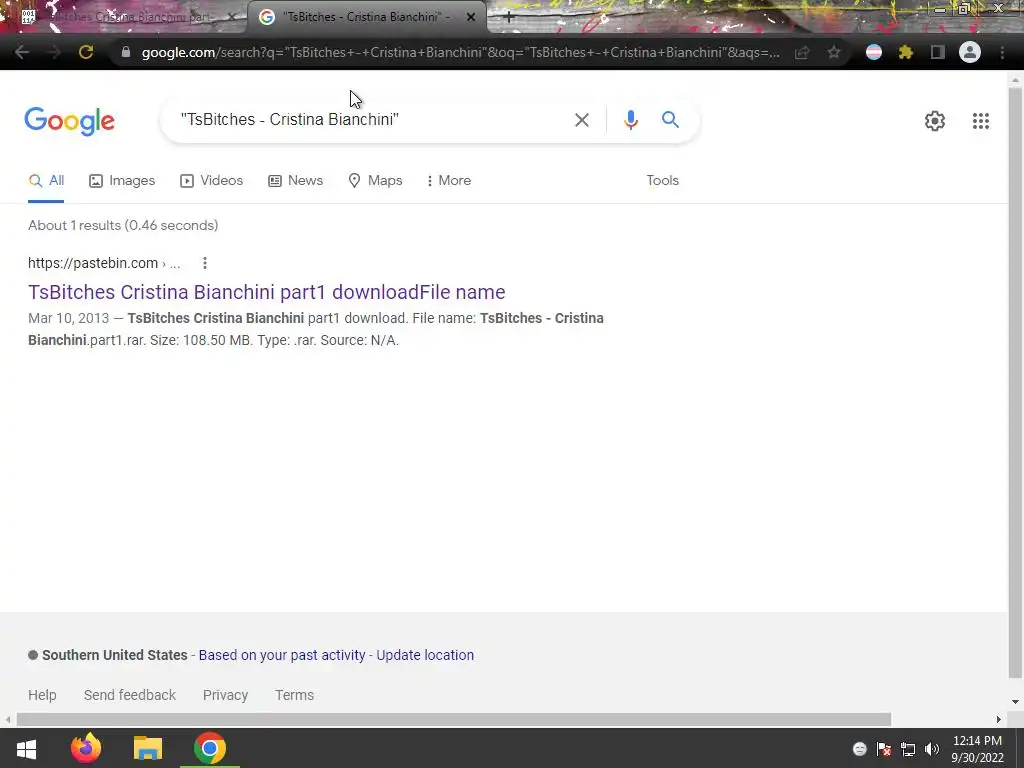Viewport: 1024px width, 768px height.
Task: Expand the More search categories dropdown
Action: (x=449, y=181)
